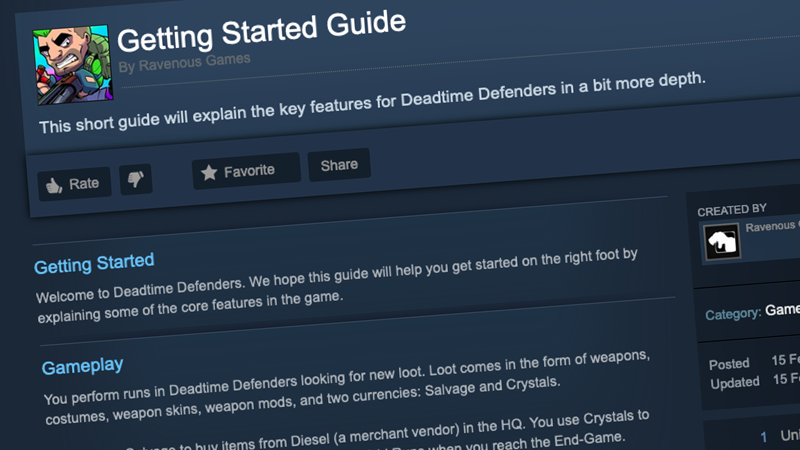Click the Updated date row

[x=755, y=381]
